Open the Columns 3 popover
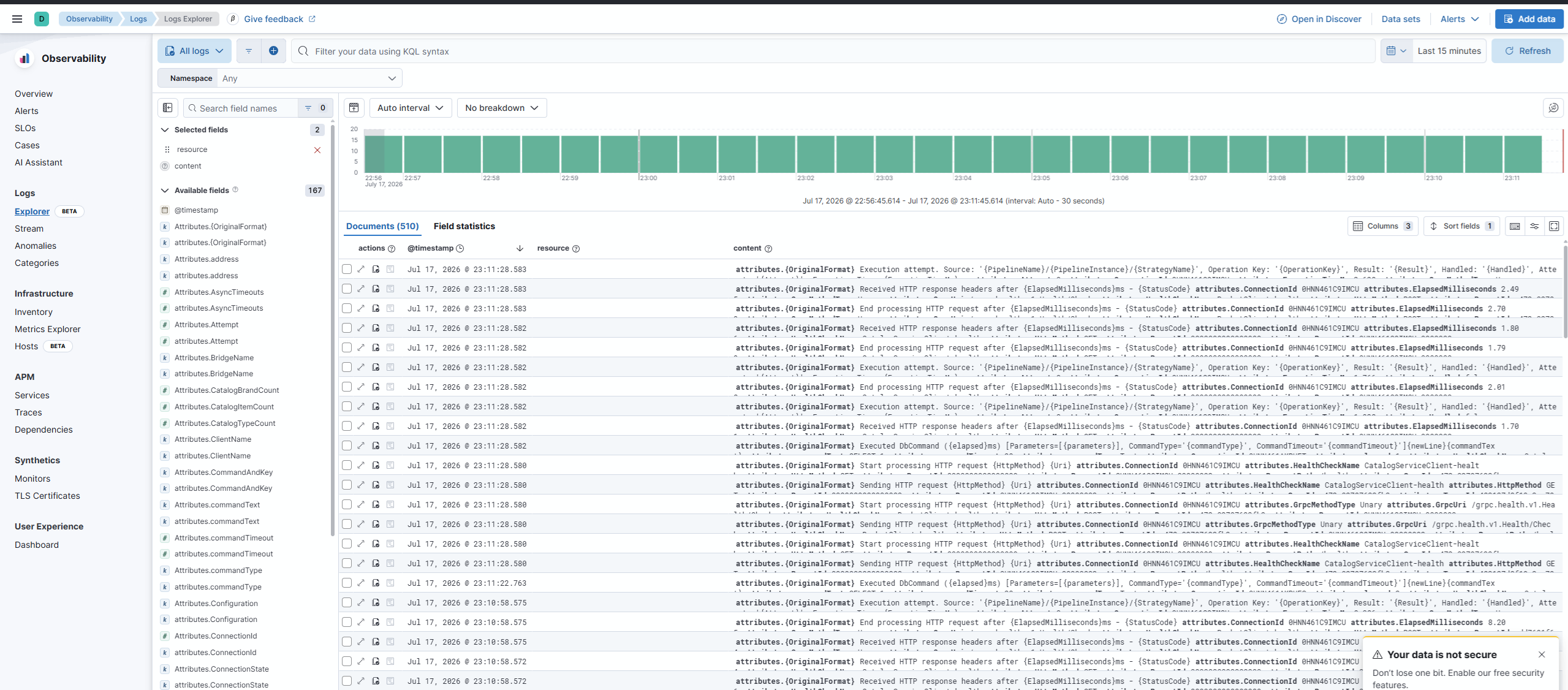Viewport: 1568px width, 690px height. coord(1382,226)
